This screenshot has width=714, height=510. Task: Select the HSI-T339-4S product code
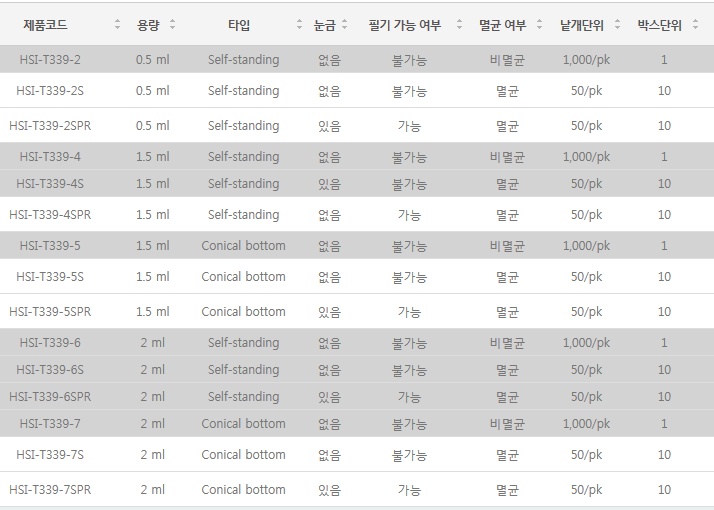click(50, 184)
